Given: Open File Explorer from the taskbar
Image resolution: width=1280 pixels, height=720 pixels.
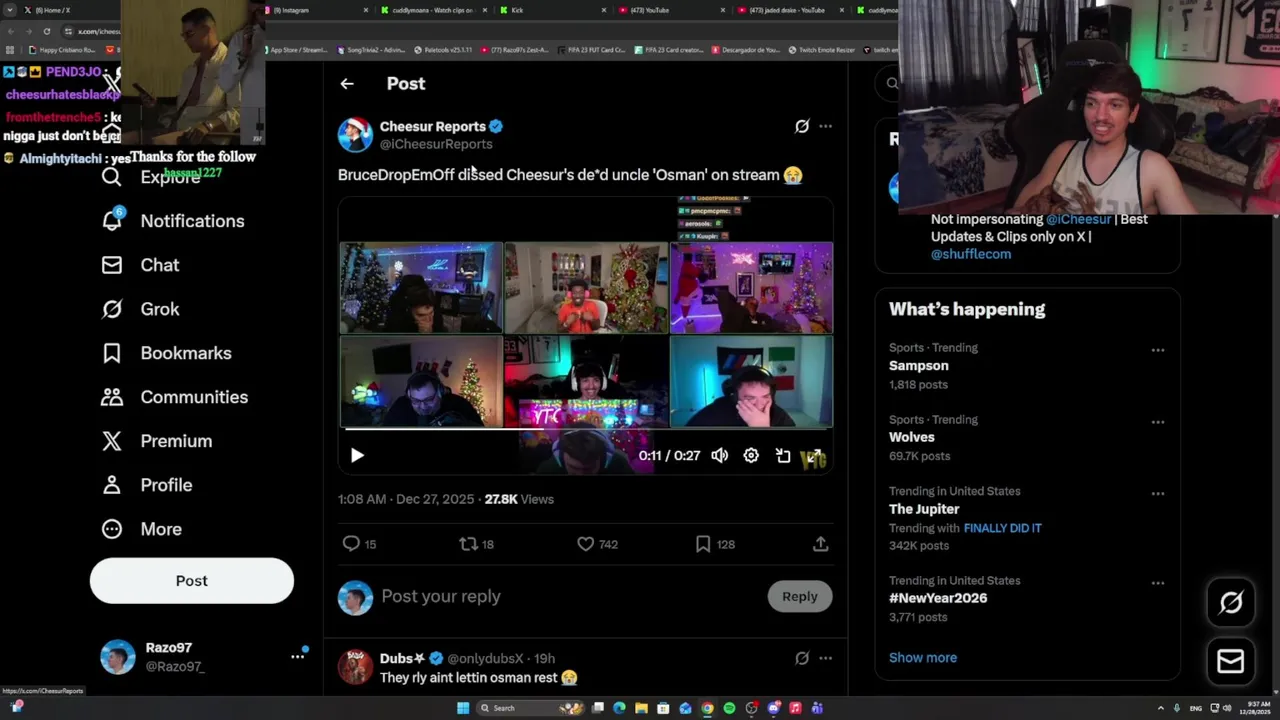Looking at the screenshot, I should click(x=641, y=708).
